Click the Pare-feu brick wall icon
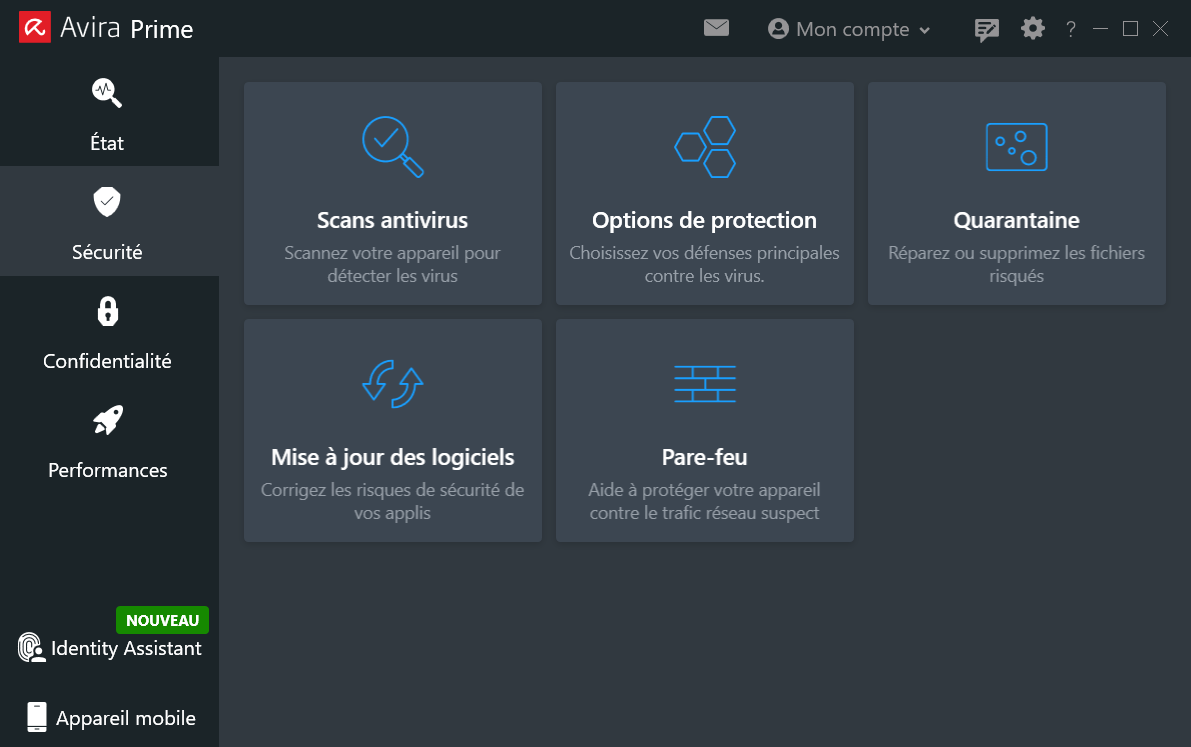 pyautogui.click(x=704, y=383)
